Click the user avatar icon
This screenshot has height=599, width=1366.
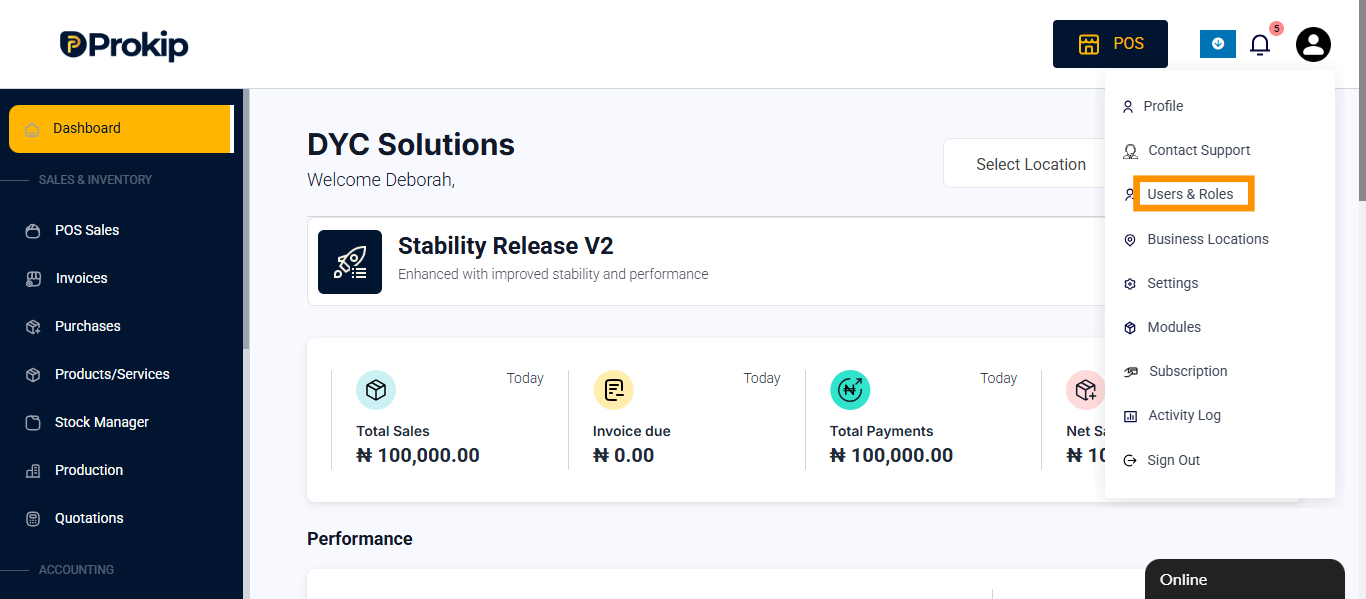click(1313, 44)
